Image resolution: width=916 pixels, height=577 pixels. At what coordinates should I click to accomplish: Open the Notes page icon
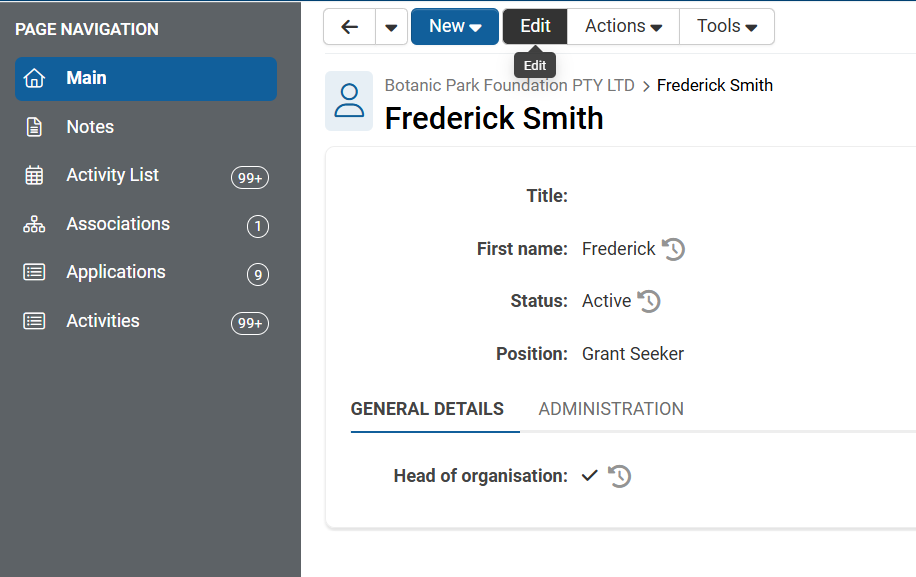click(x=35, y=127)
